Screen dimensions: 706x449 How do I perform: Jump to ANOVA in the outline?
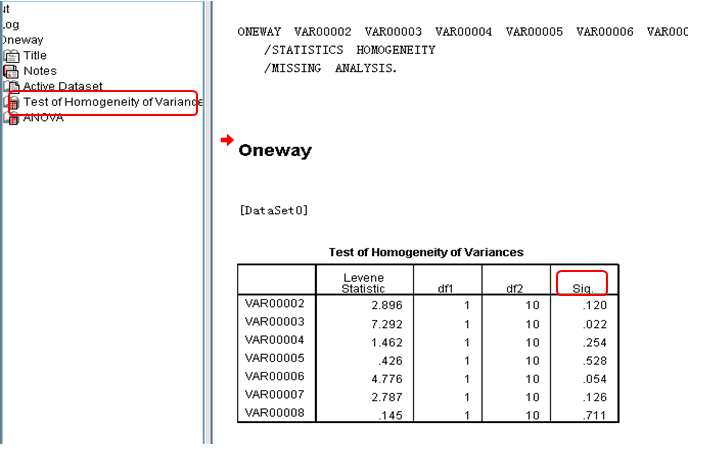pos(44,118)
